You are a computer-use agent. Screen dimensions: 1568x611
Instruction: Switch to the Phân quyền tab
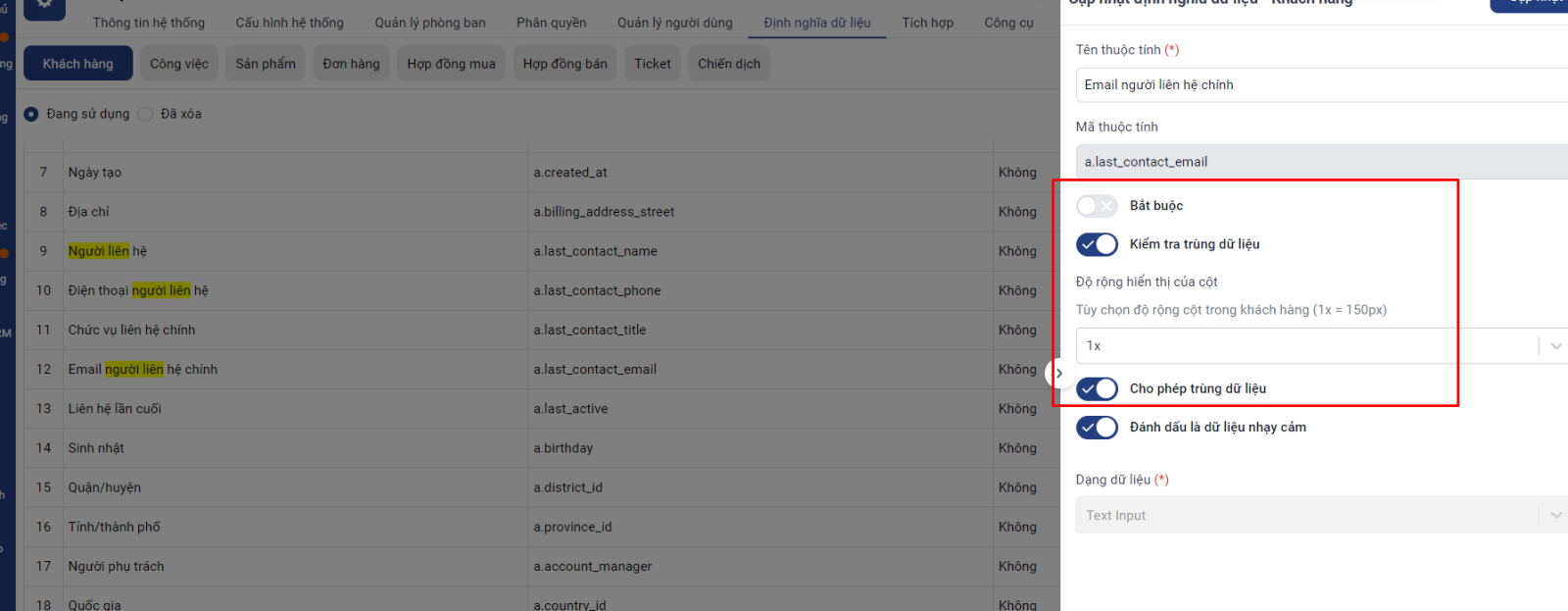[551, 23]
